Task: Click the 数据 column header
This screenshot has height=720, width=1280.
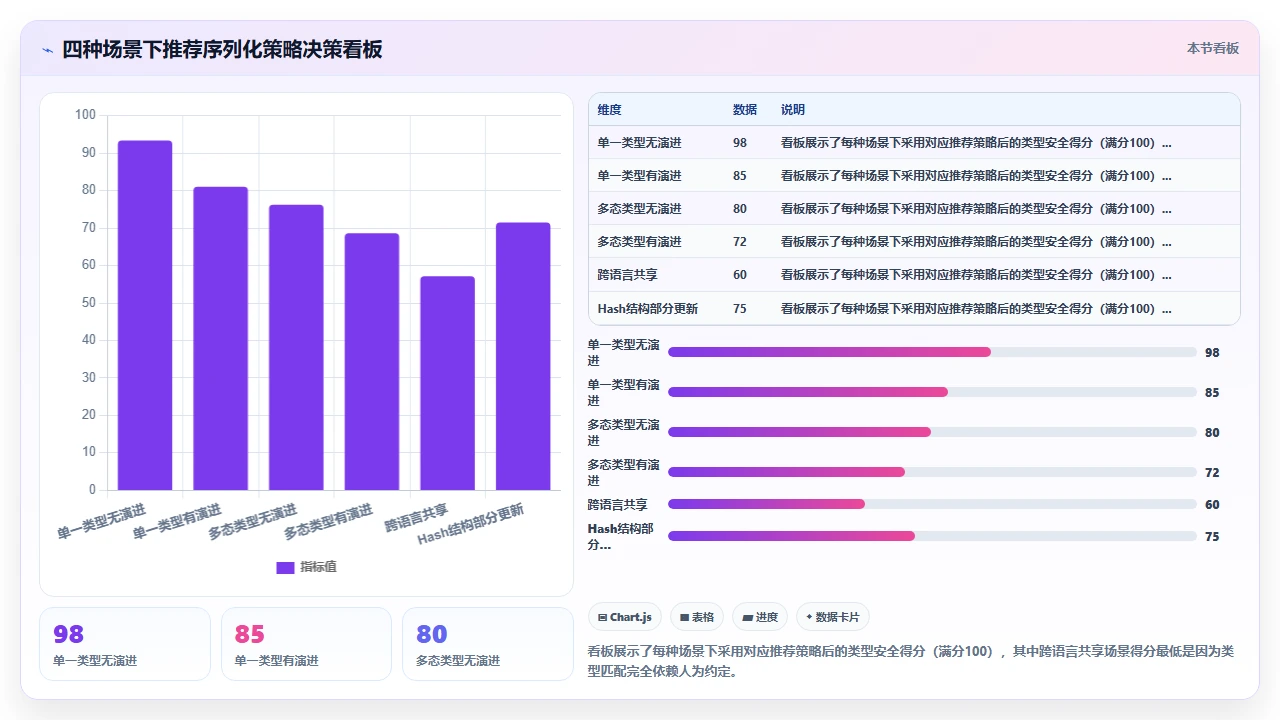Action: [x=745, y=110]
